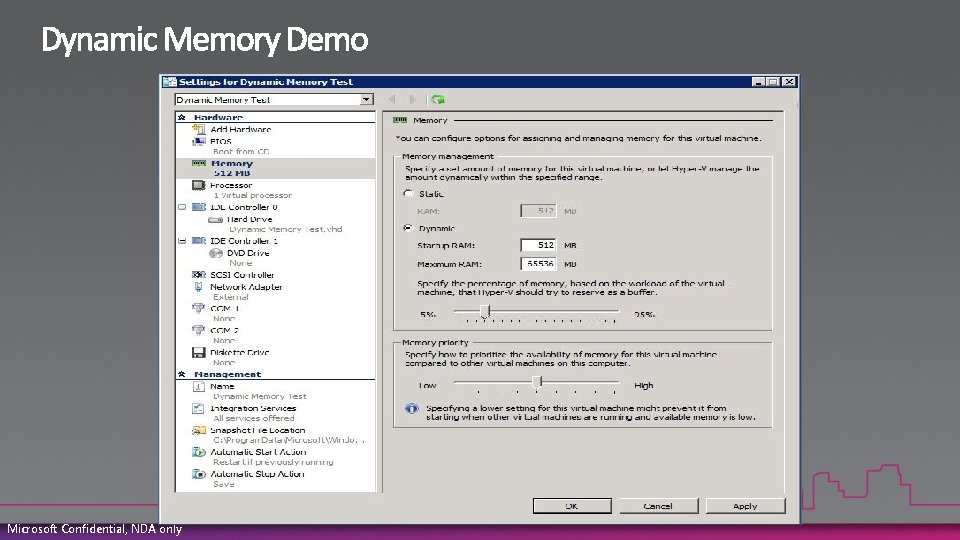Click 'Dynamic Memory Test.vhd' text

[286, 230]
